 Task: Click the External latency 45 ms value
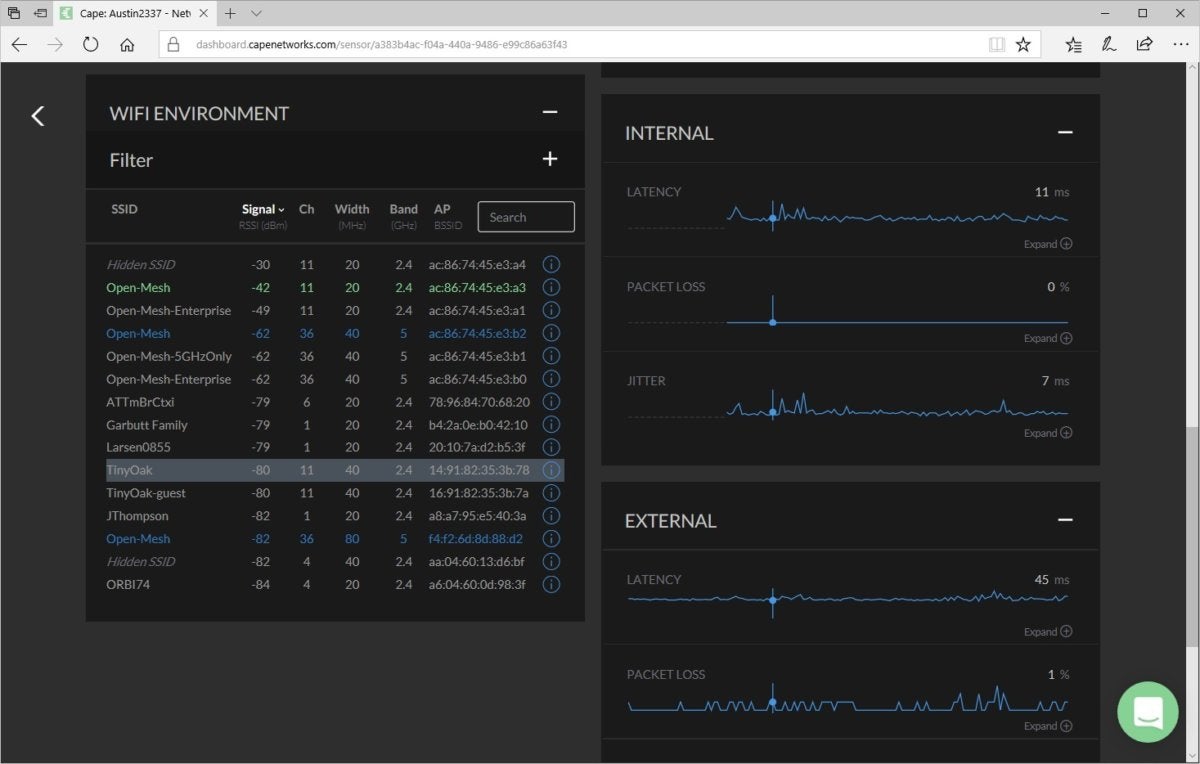pos(1051,580)
